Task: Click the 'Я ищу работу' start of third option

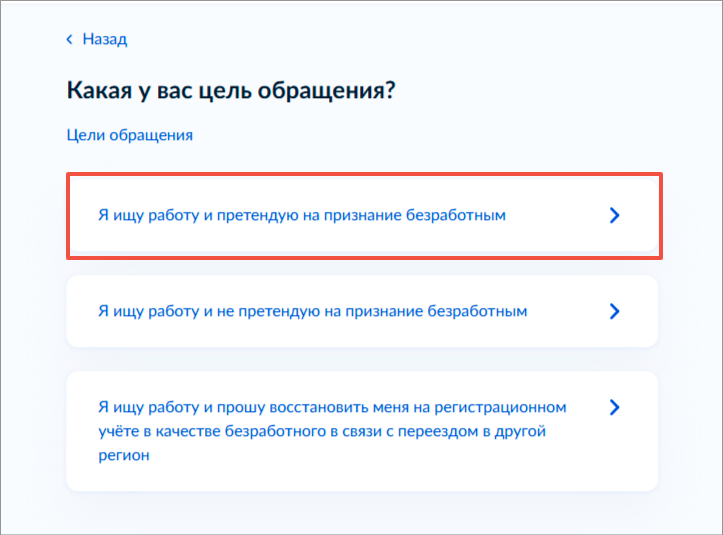Action: (x=148, y=407)
